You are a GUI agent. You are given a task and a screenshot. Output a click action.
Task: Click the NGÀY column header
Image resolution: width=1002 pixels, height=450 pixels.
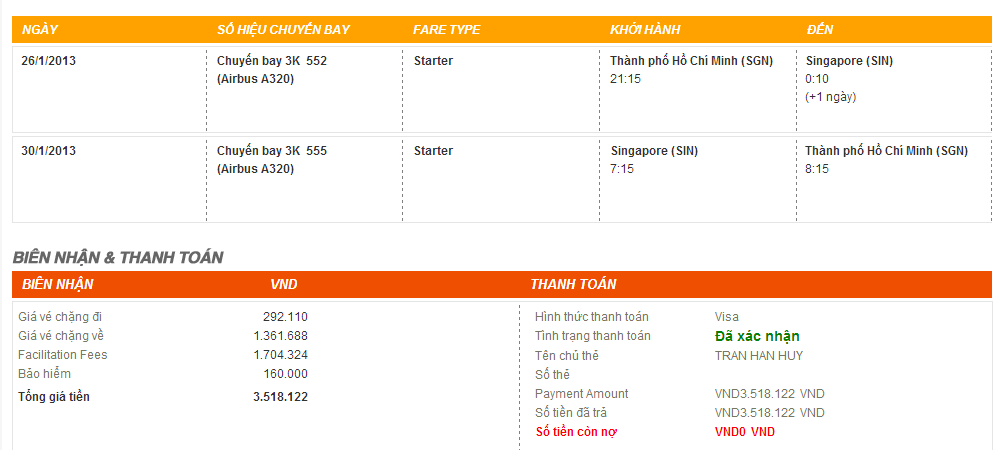tap(39, 29)
